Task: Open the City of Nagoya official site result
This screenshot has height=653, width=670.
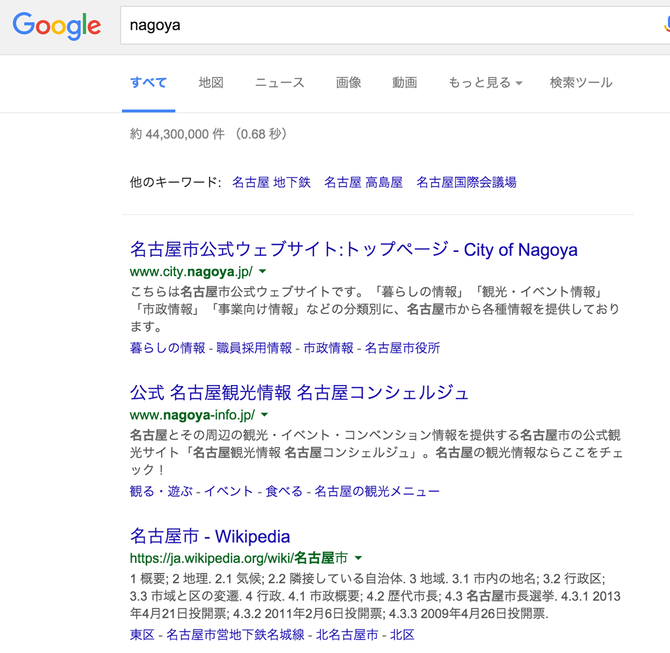Action: (353, 250)
